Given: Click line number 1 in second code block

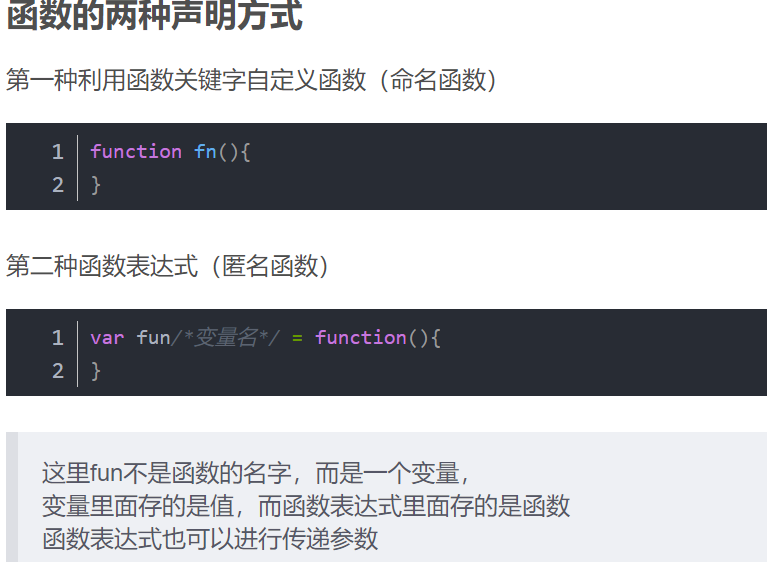Looking at the screenshot, I should [x=58, y=338].
